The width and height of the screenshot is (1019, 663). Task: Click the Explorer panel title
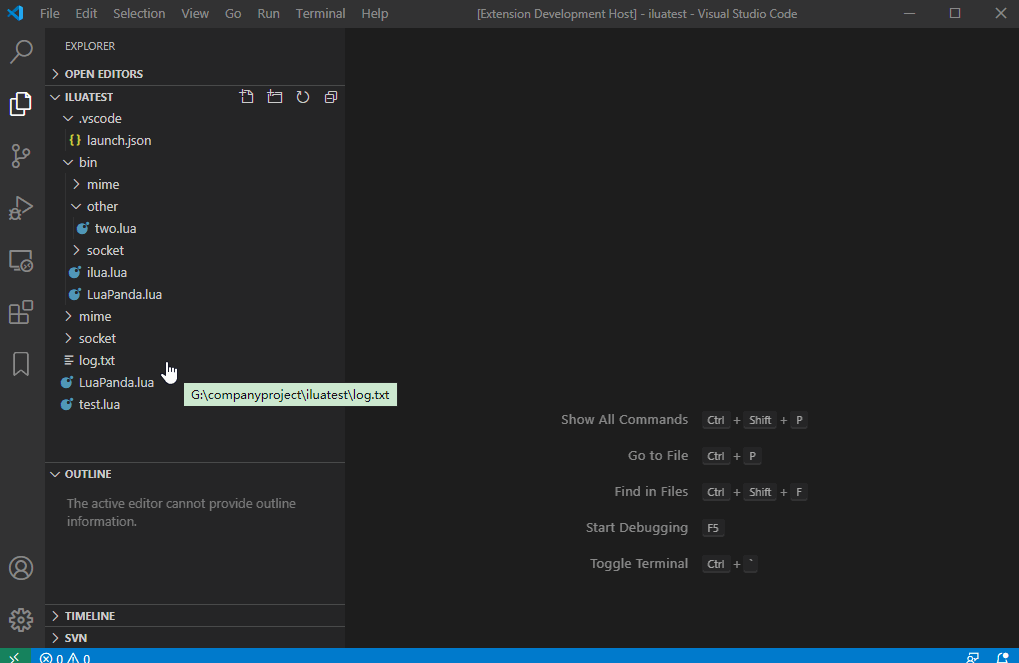pyautogui.click(x=90, y=46)
